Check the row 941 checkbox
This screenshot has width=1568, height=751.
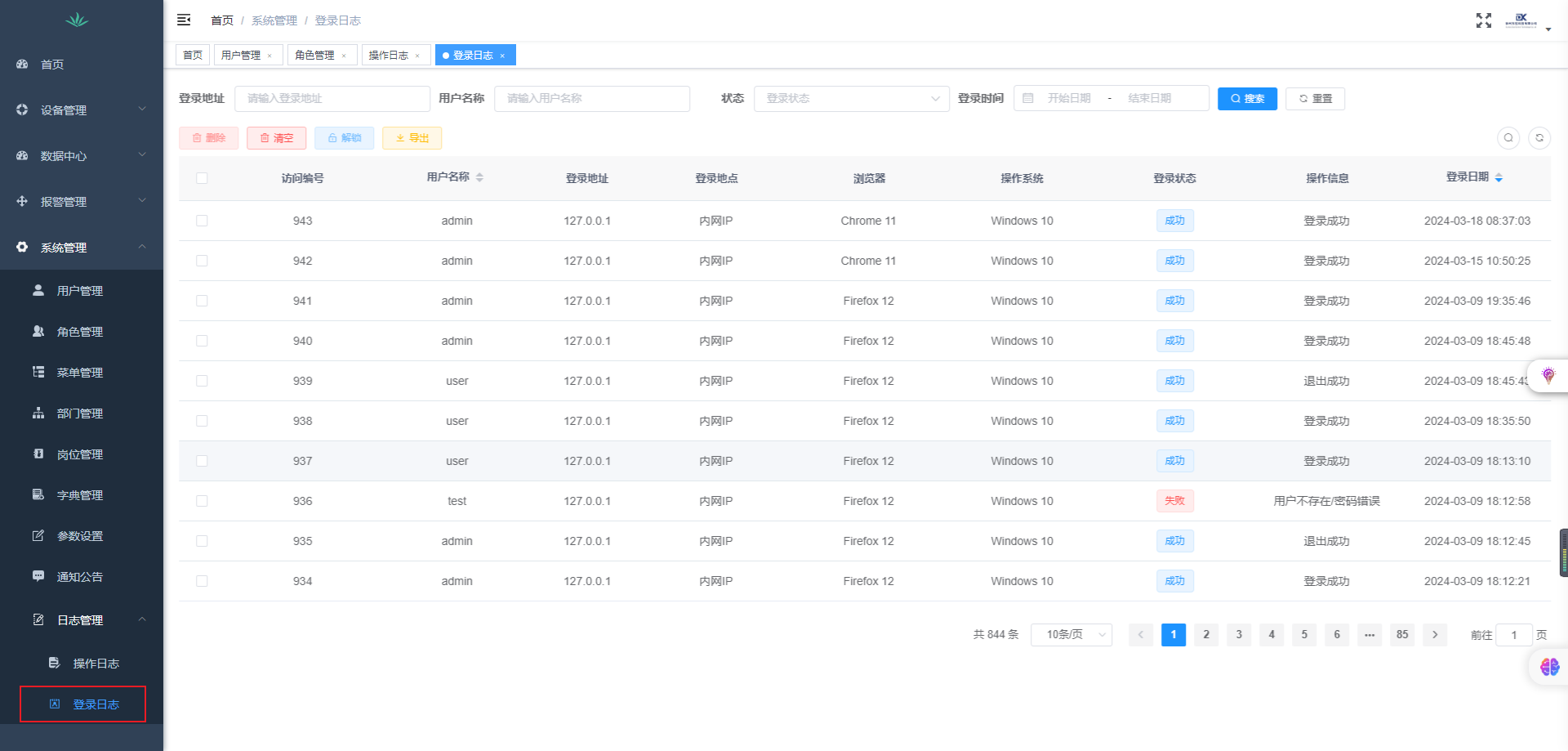point(202,301)
